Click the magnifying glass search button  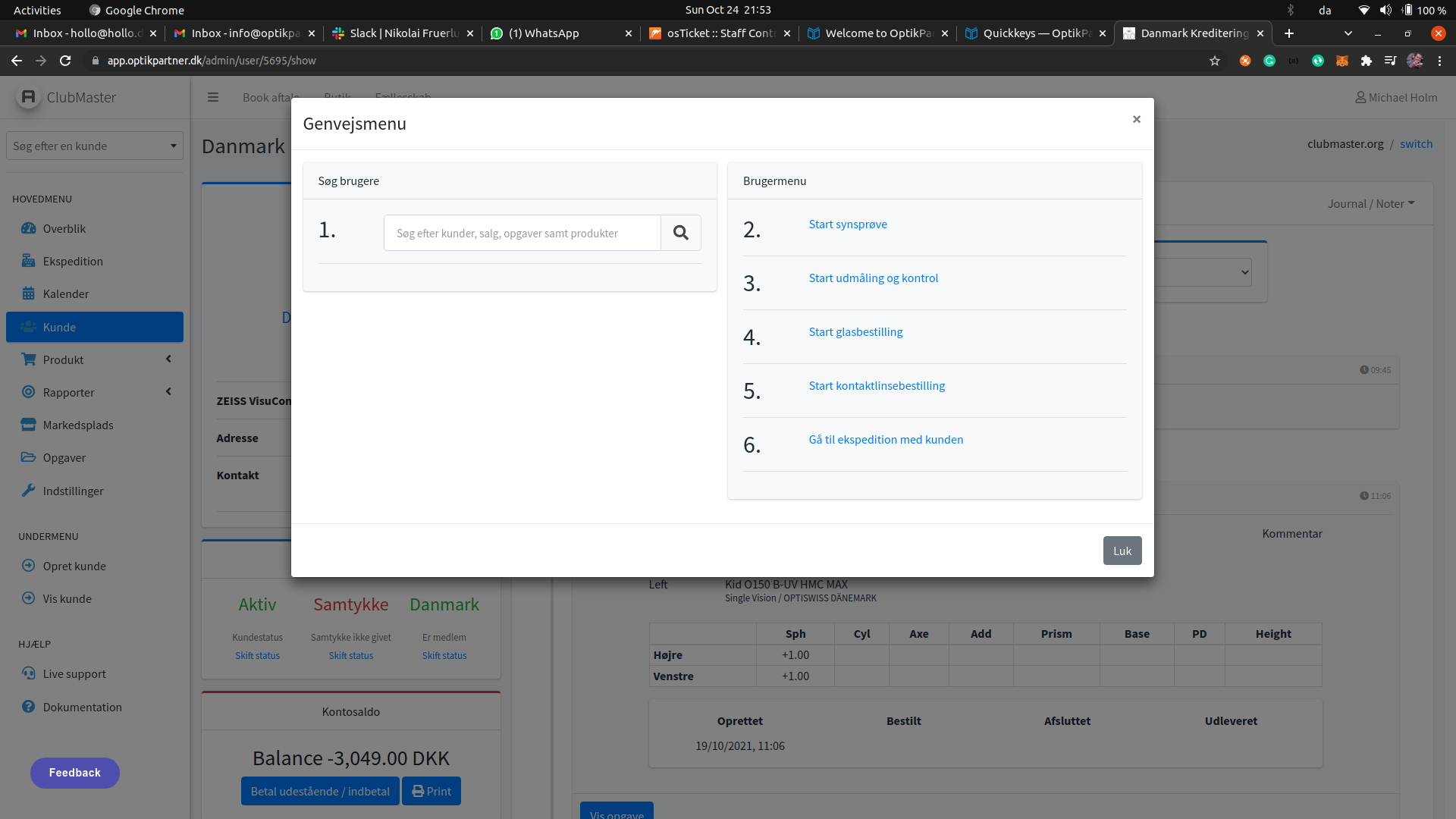(680, 233)
